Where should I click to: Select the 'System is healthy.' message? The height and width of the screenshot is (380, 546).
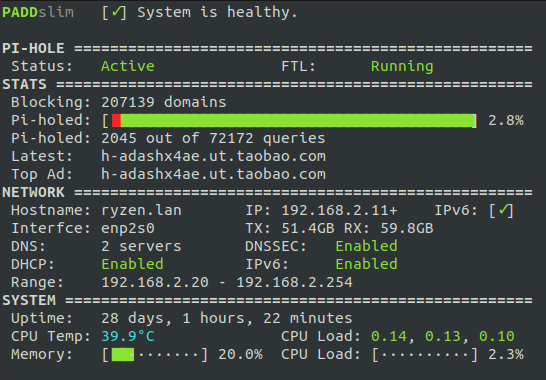[x=217, y=13]
